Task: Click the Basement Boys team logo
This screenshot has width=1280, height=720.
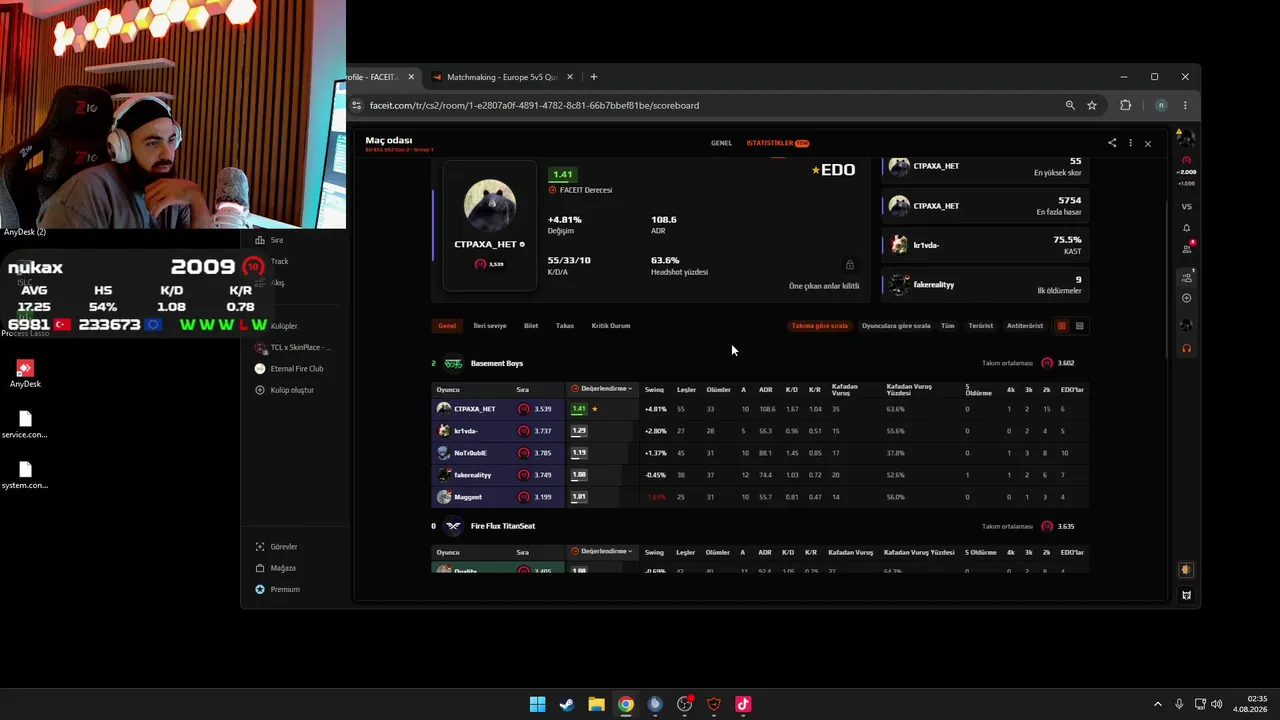Action: pos(453,363)
